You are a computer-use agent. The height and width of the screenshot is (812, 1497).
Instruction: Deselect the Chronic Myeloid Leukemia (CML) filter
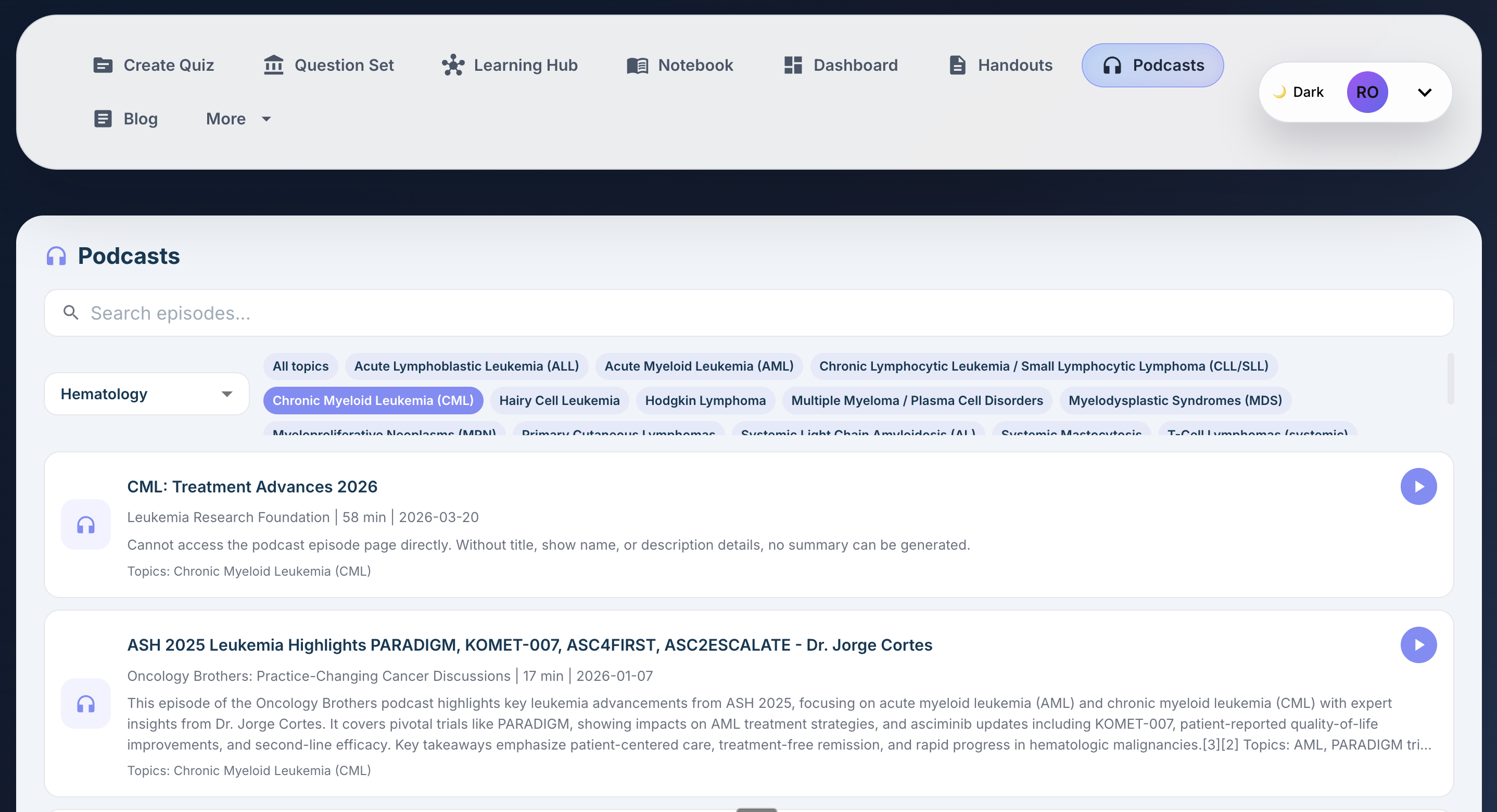point(373,400)
